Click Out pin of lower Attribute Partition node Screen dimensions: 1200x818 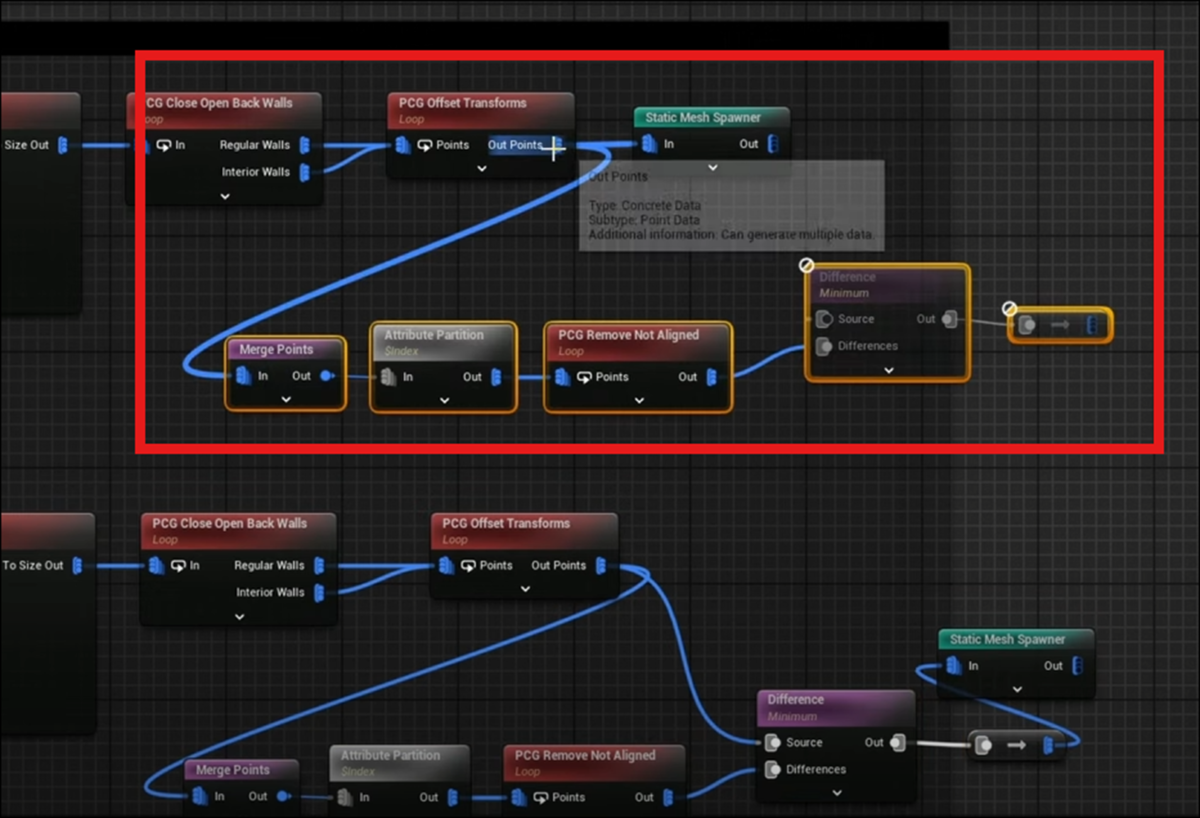coord(452,797)
